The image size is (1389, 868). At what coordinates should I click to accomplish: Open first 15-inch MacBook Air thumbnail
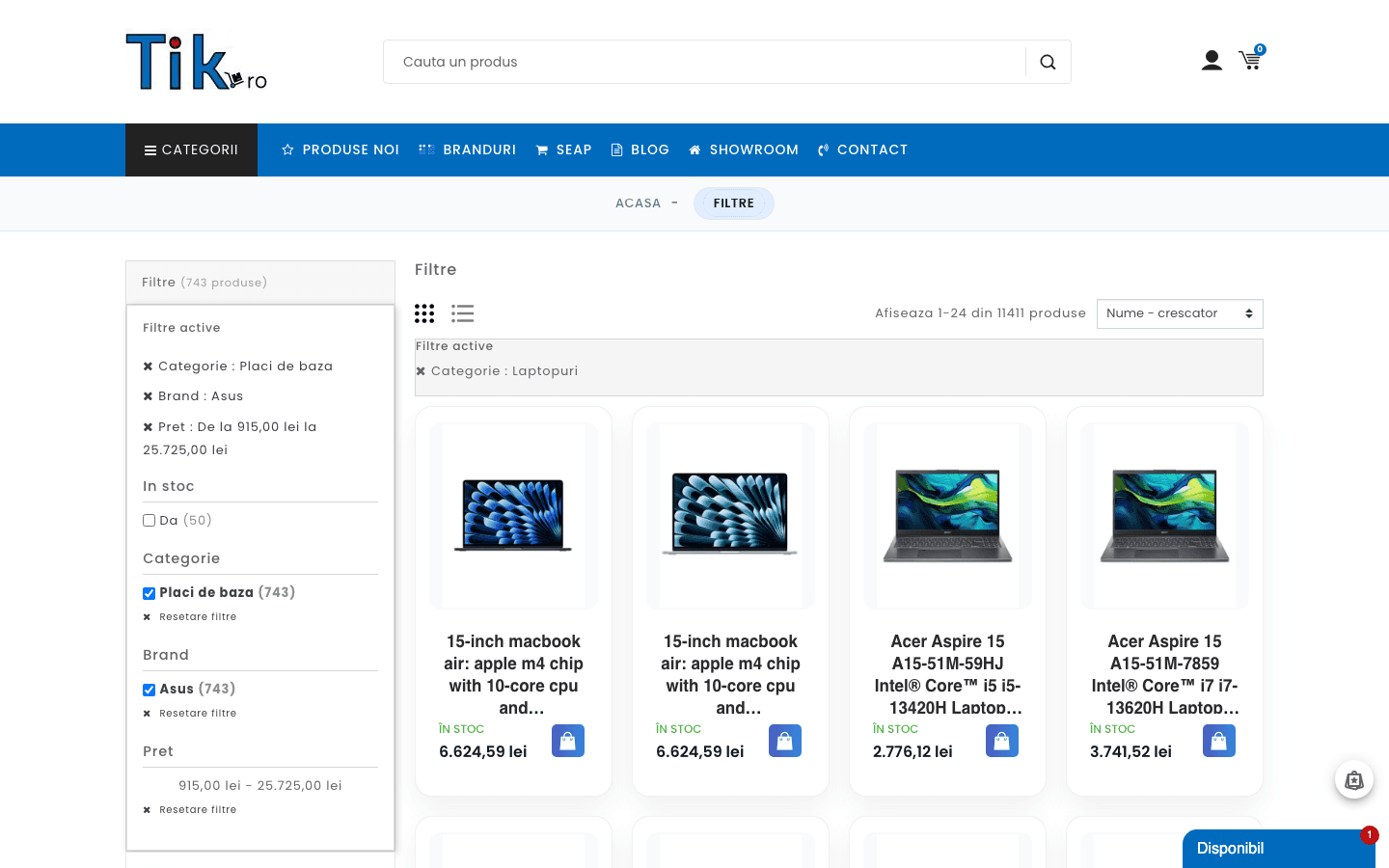point(513,516)
